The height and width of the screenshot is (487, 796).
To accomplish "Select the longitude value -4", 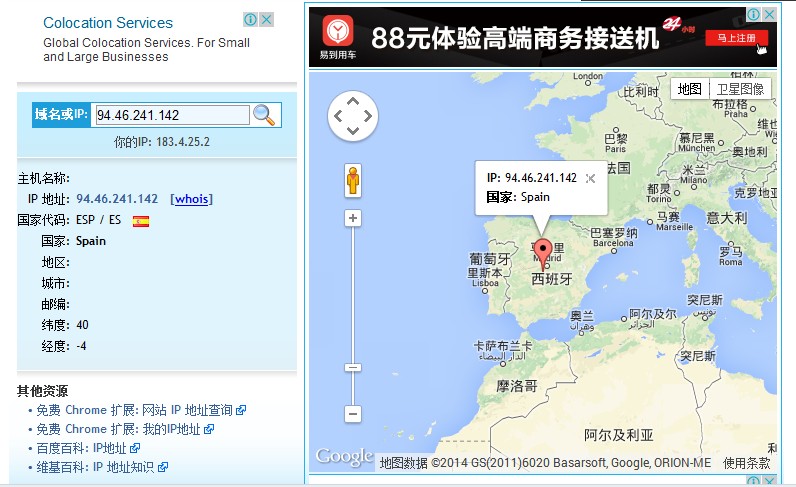I will [81, 346].
